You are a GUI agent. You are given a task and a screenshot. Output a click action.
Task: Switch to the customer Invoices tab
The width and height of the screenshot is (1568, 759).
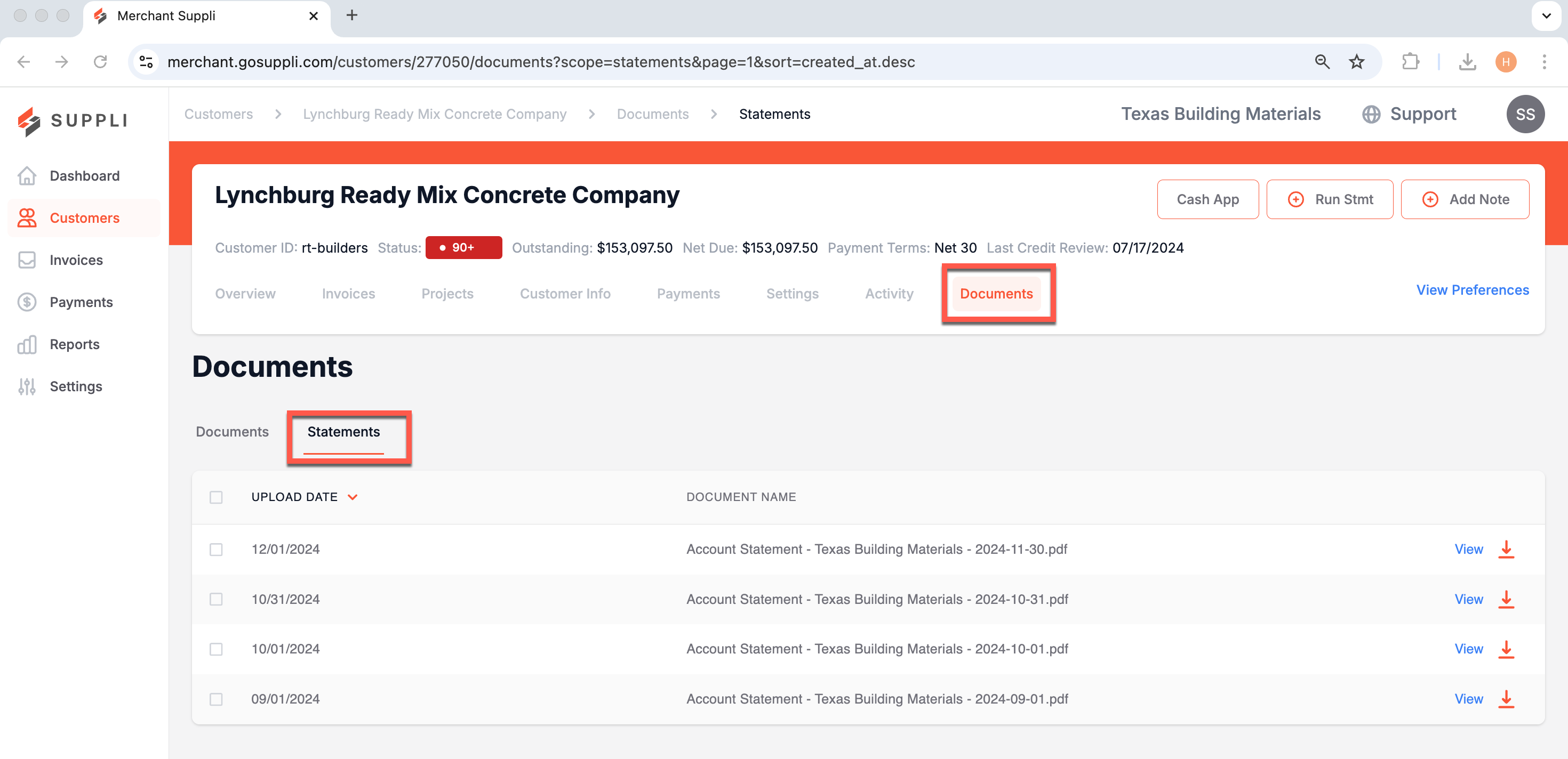point(348,294)
